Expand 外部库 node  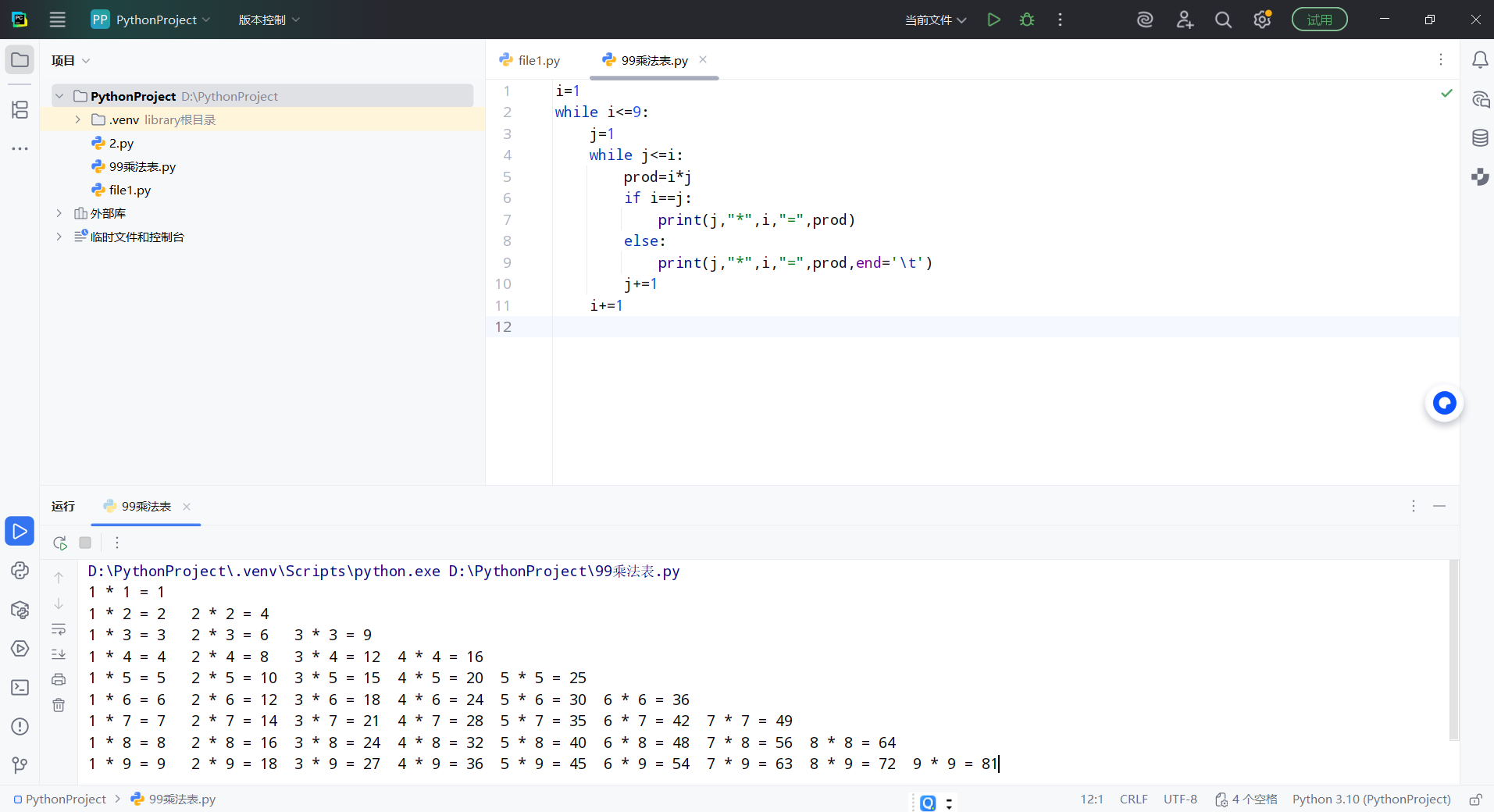coord(59,213)
